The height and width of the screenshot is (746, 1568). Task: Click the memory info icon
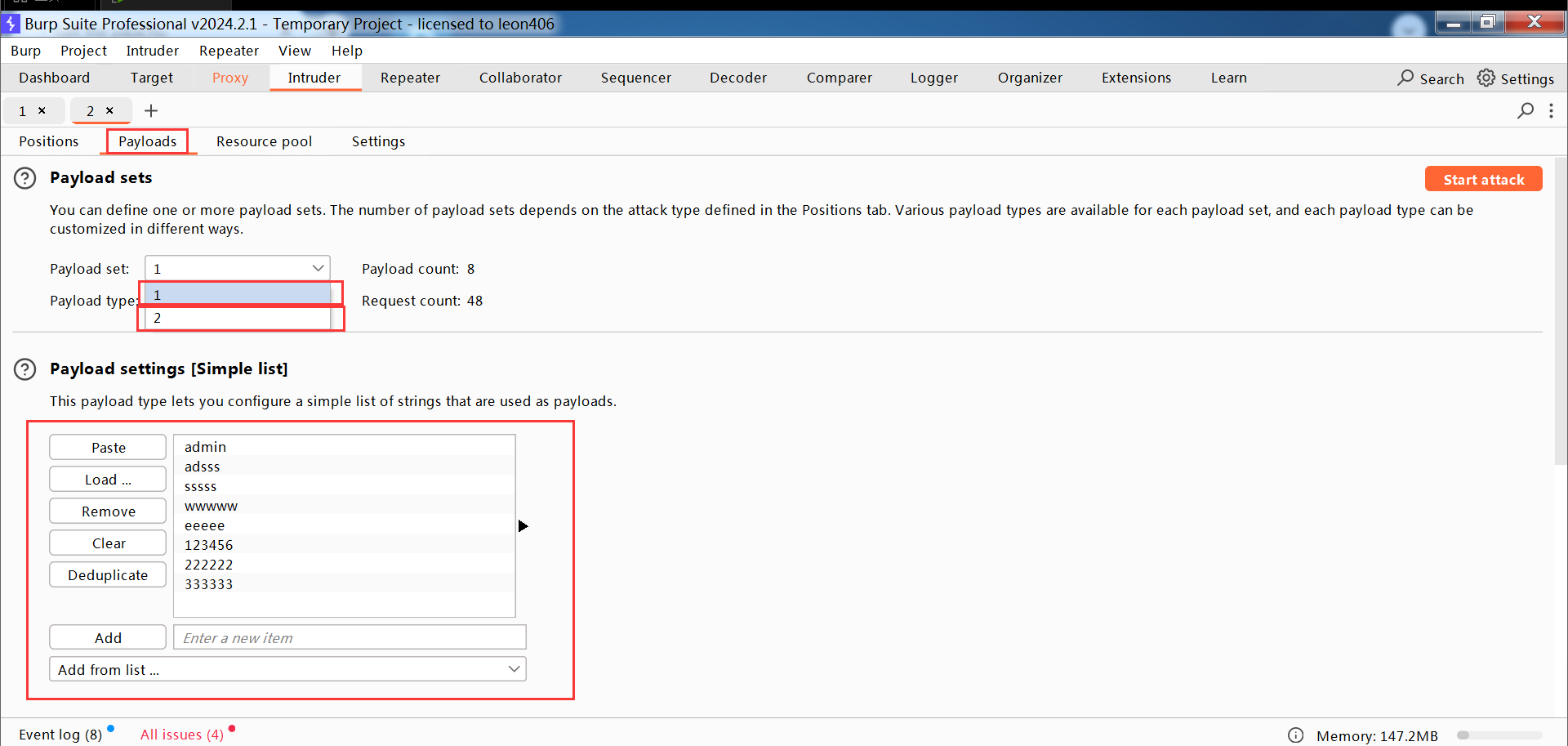coord(1295,735)
